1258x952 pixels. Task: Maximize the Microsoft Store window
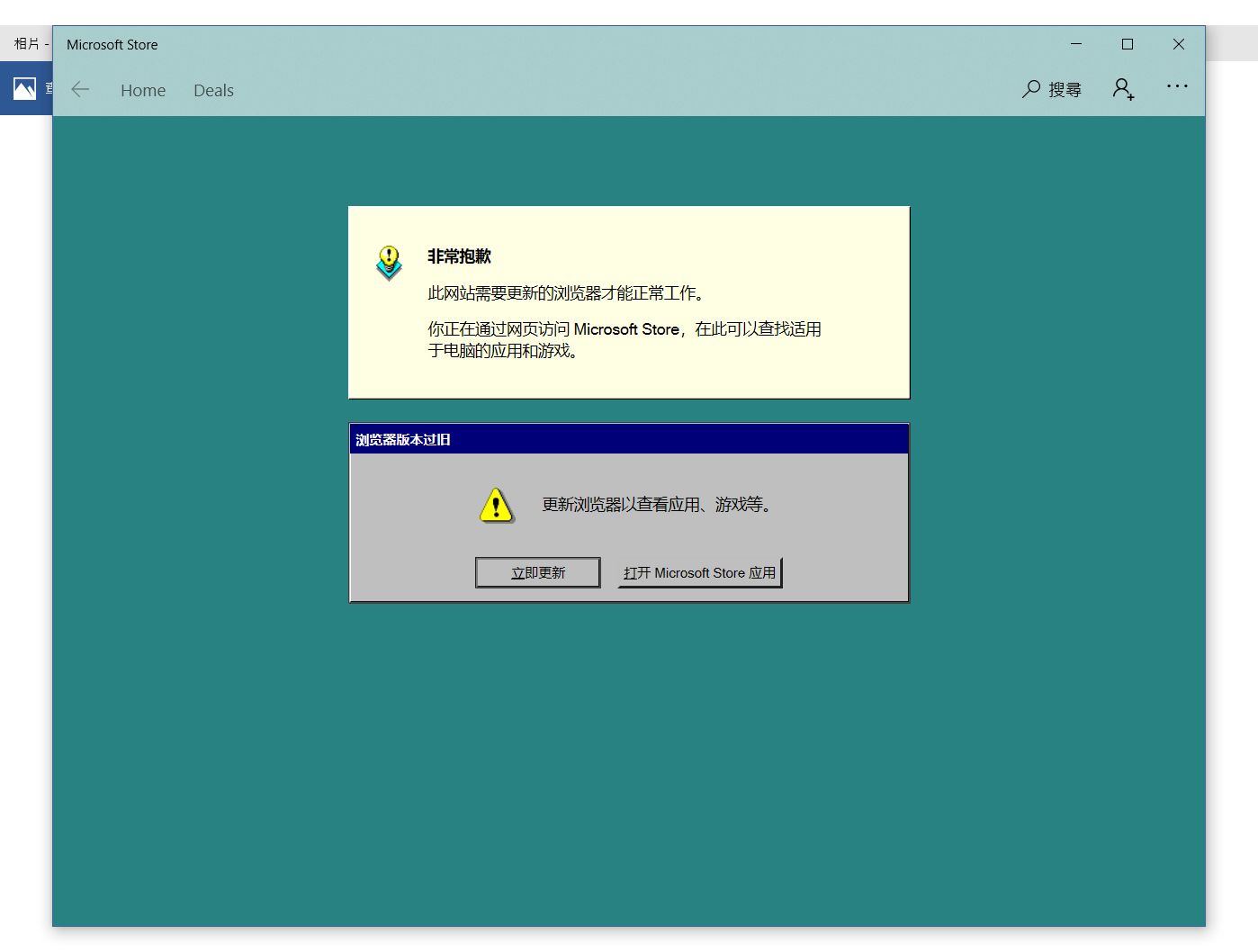point(1128,44)
